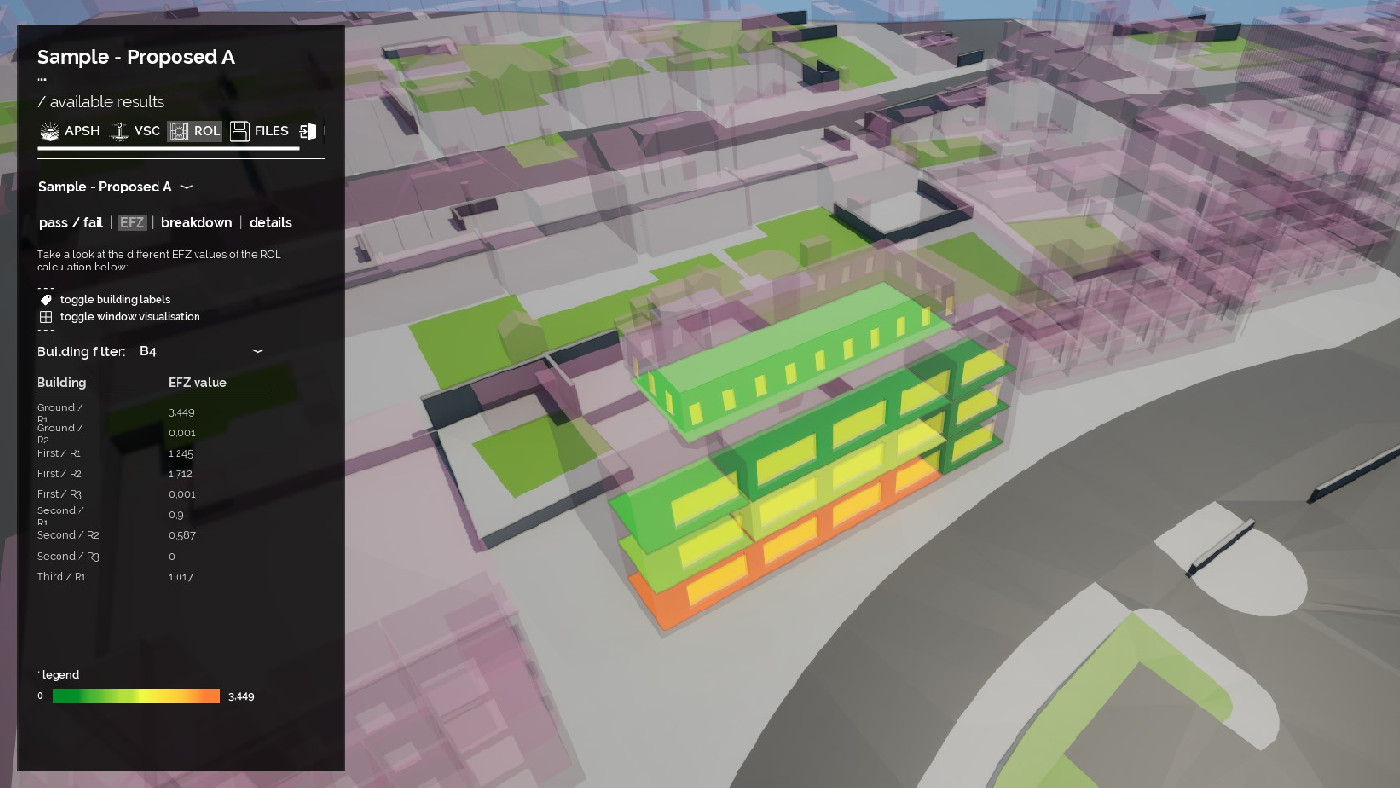The width and height of the screenshot is (1400, 788).
Task: Click the tag icon for building labels
Action: click(45, 300)
